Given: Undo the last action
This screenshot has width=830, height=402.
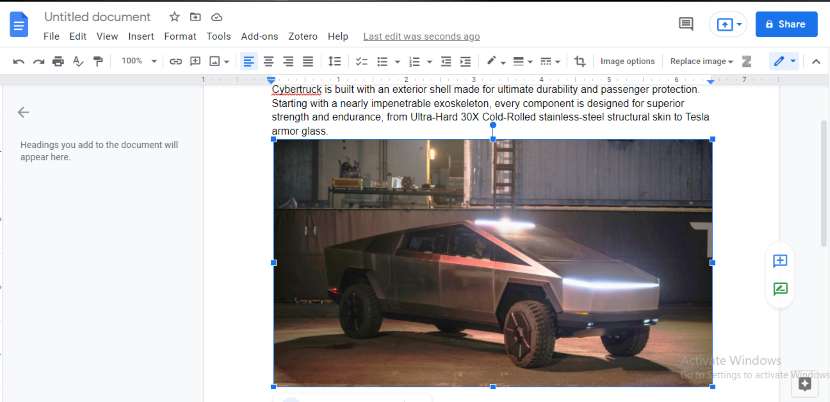Looking at the screenshot, I should coord(19,61).
